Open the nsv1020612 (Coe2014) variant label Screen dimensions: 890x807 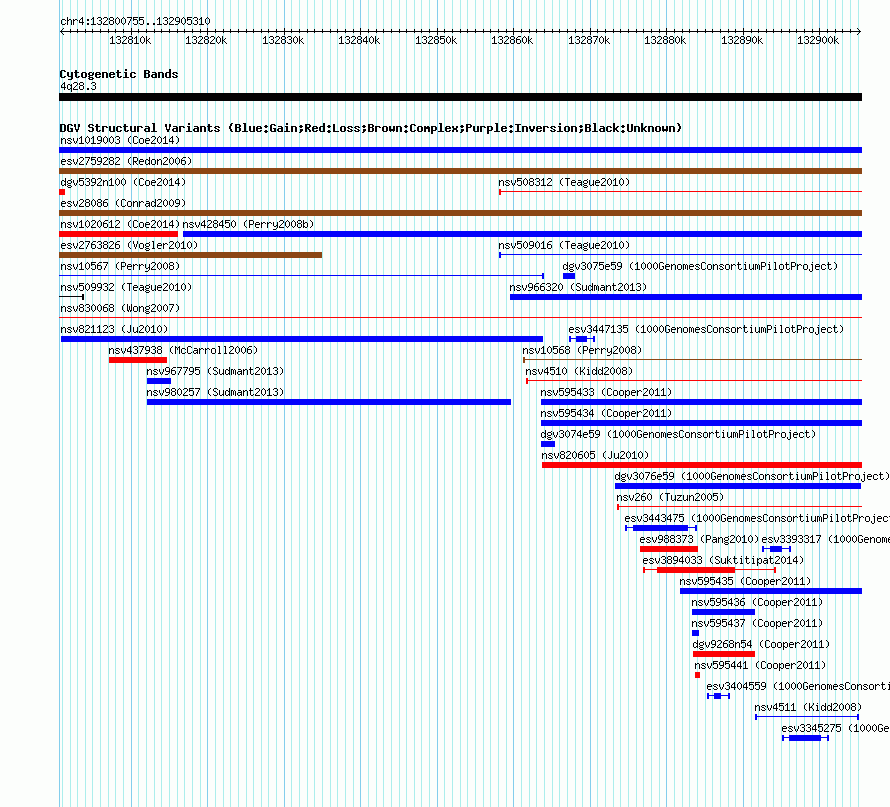pyautogui.click(x=120, y=224)
